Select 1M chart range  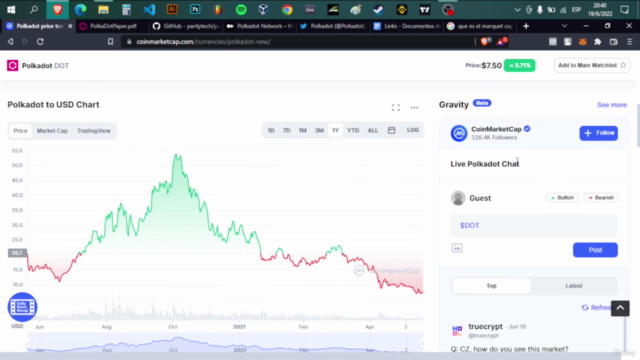point(302,130)
